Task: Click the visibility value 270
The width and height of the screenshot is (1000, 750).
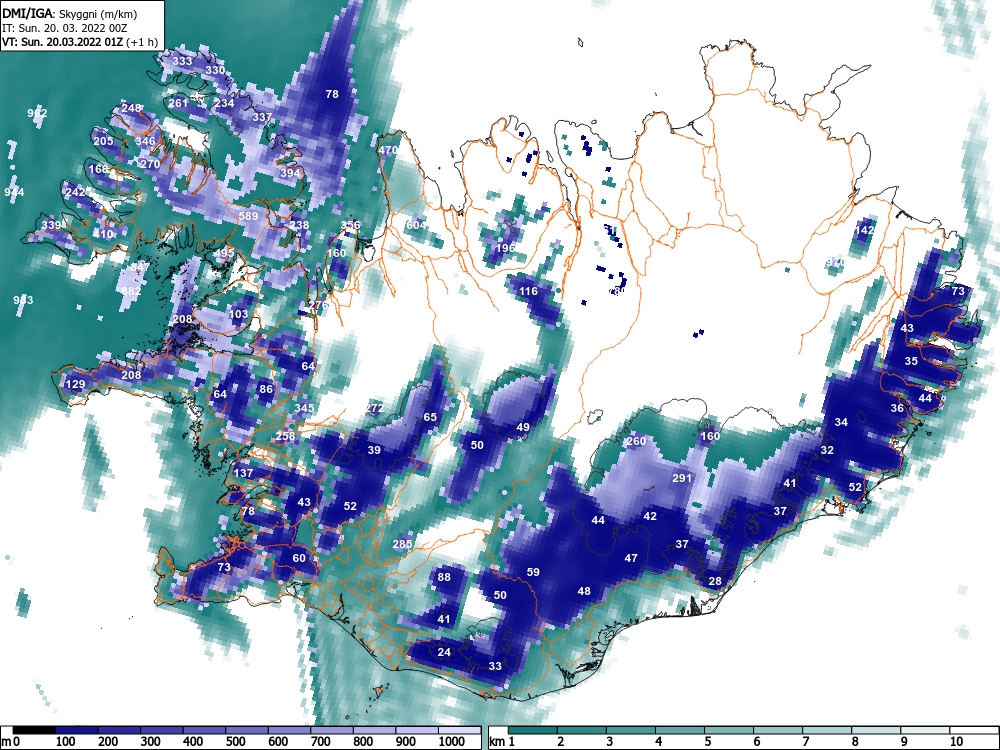Action: 150,164
